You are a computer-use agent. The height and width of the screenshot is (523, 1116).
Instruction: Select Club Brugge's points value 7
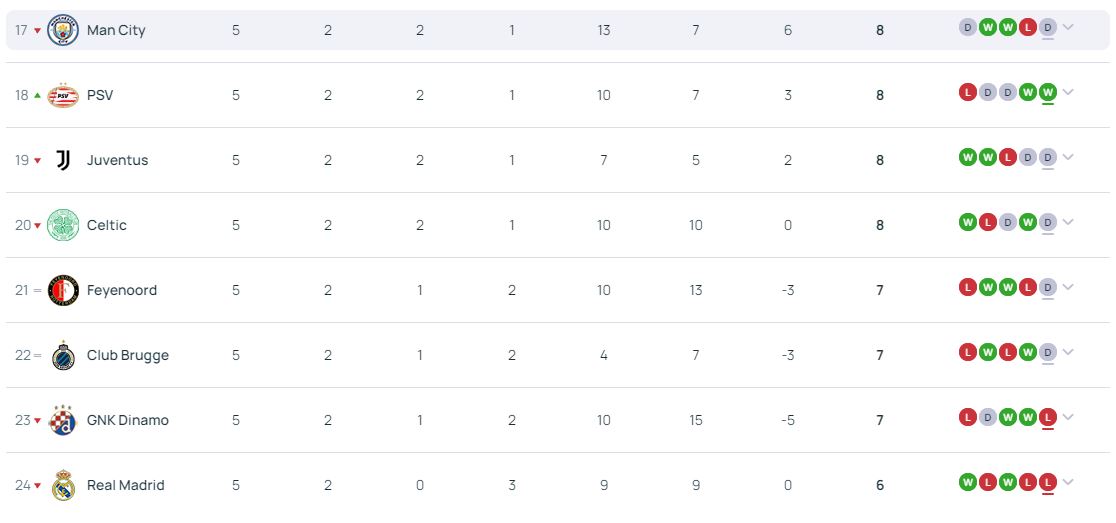880,355
